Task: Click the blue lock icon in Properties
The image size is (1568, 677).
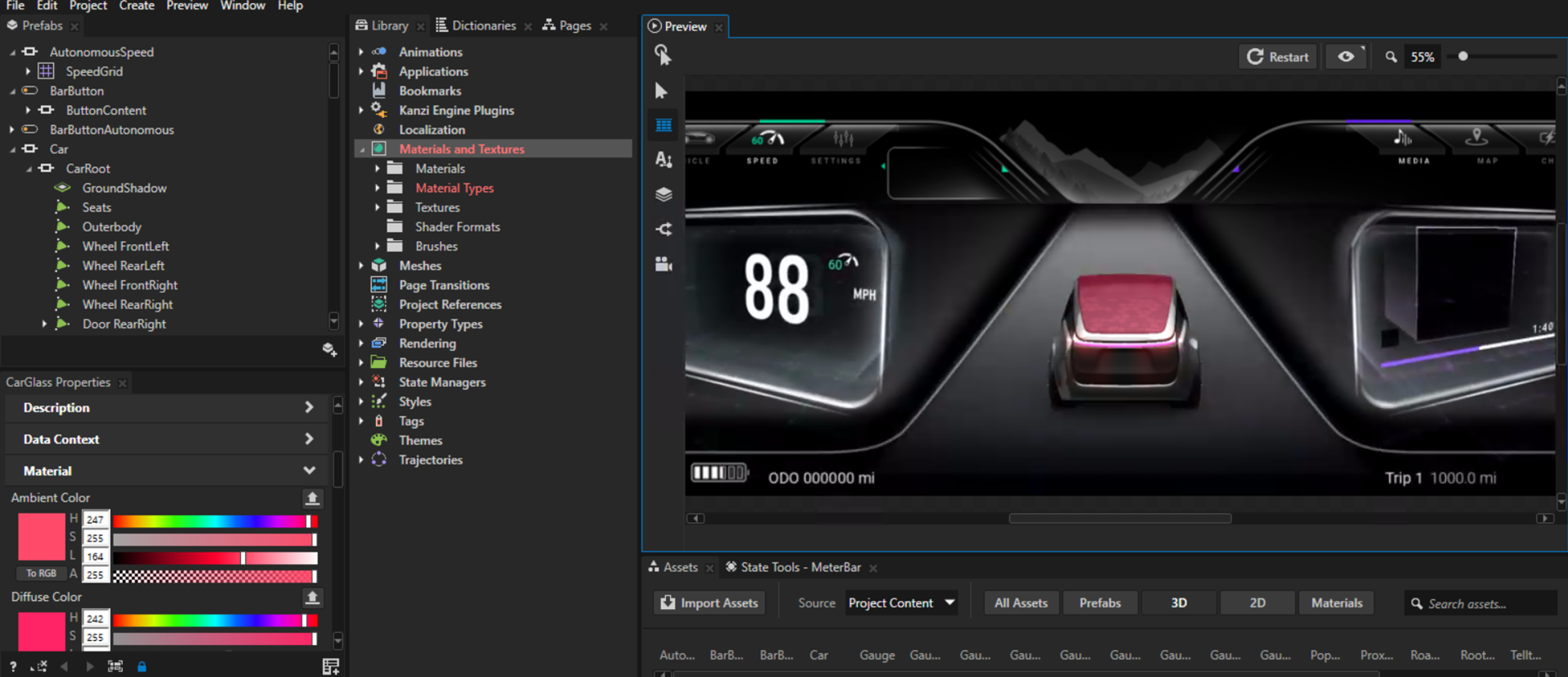Action: click(x=142, y=666)
